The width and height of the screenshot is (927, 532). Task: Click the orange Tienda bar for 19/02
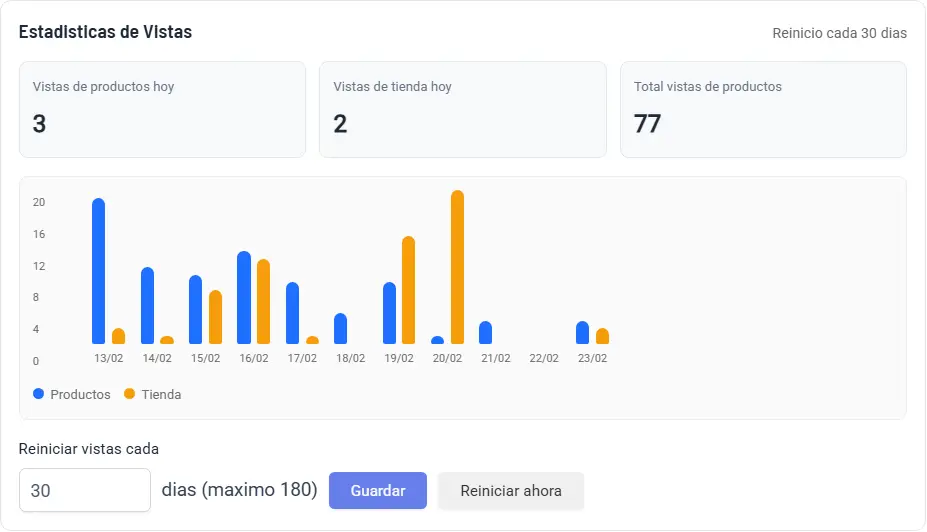408,290
